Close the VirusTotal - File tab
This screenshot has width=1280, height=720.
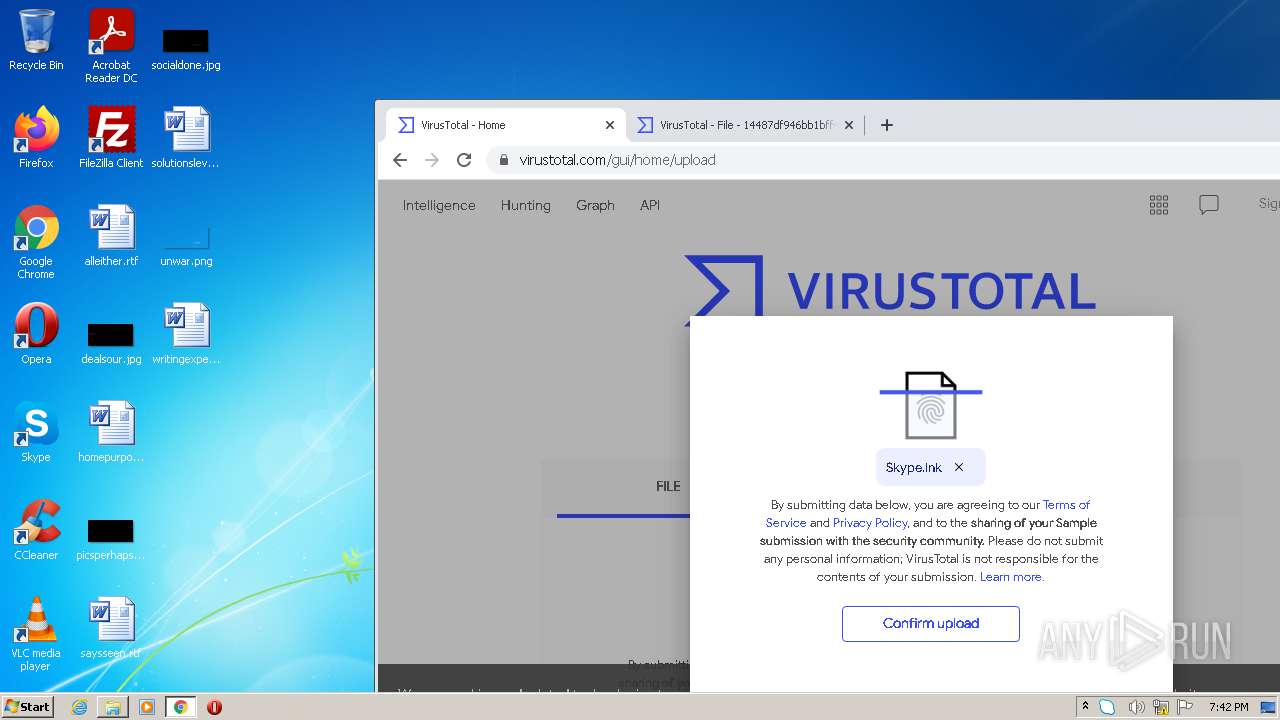(x=849, y=125)
